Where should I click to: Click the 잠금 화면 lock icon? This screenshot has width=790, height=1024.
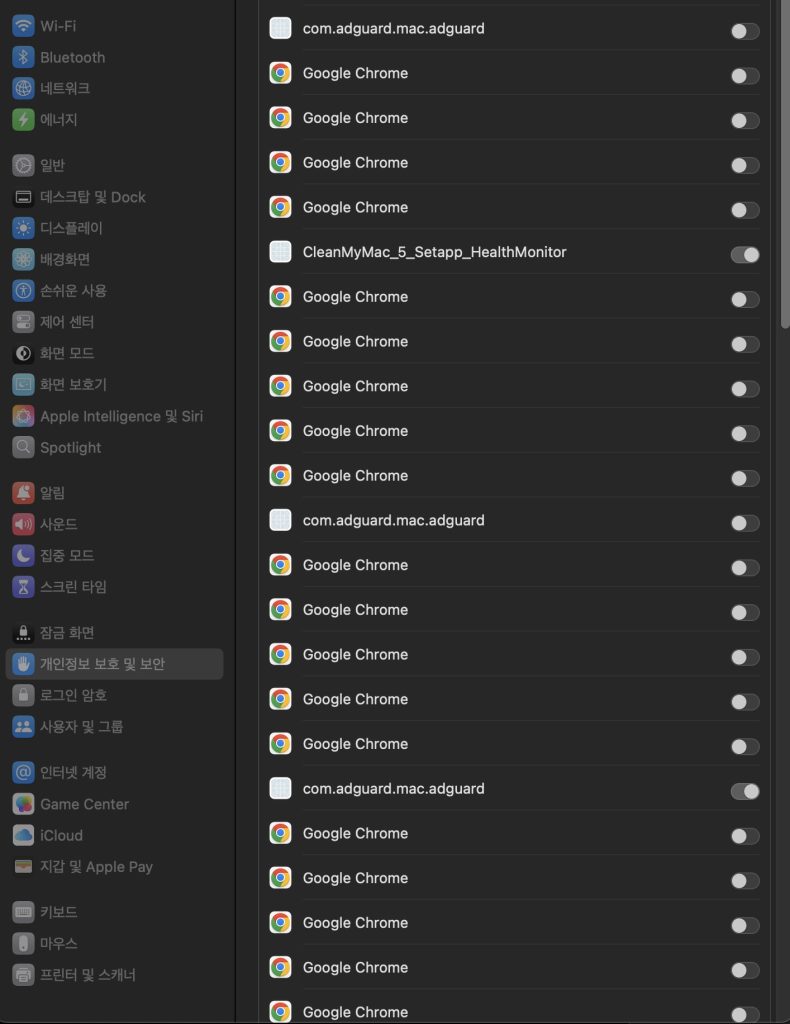pyautogui.click(x=23, y=633)
